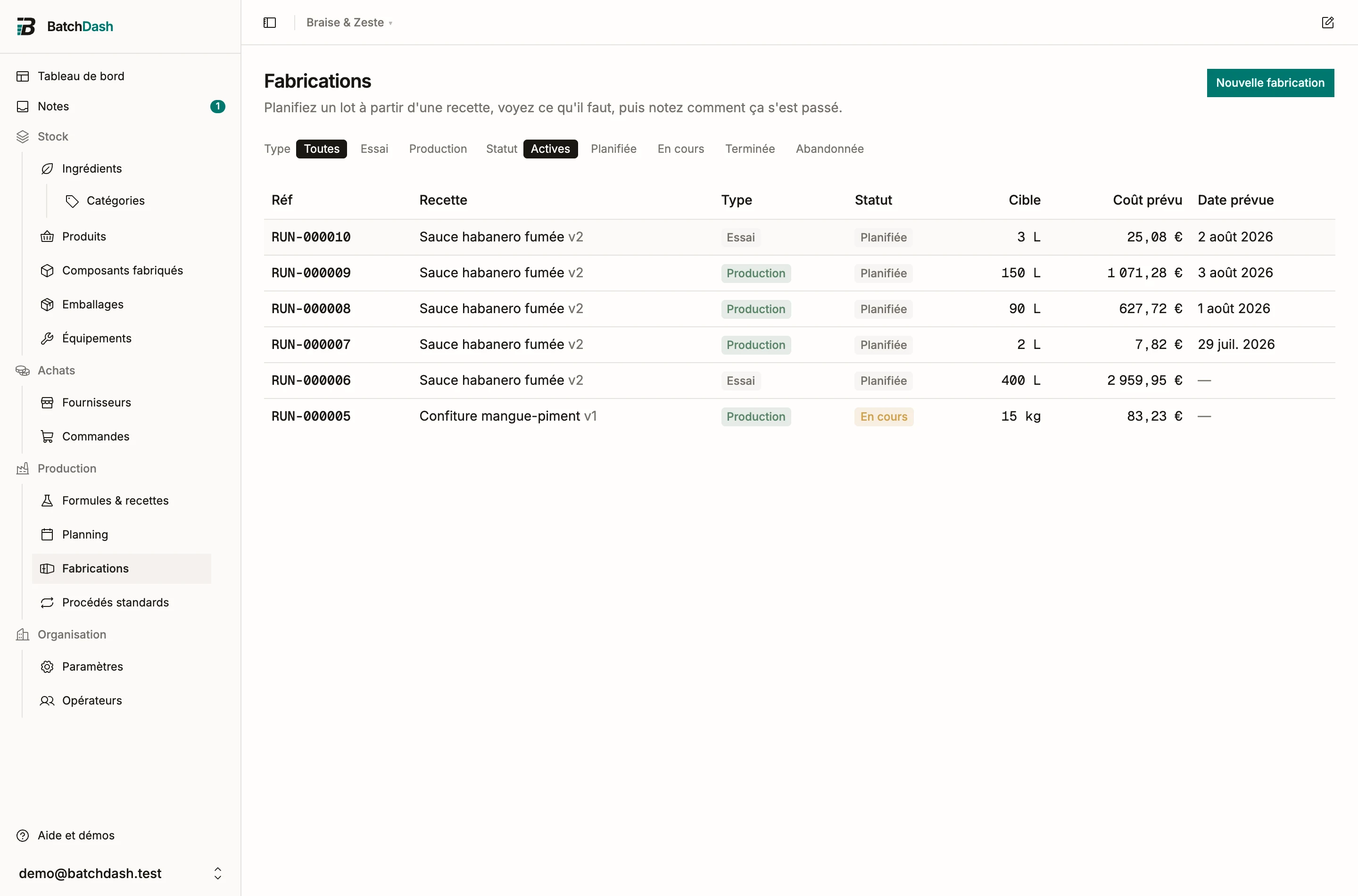Viewport: 1358px width, 896px height.
Task: Click the Notes unread badge 1
Action: coord(218,106)
